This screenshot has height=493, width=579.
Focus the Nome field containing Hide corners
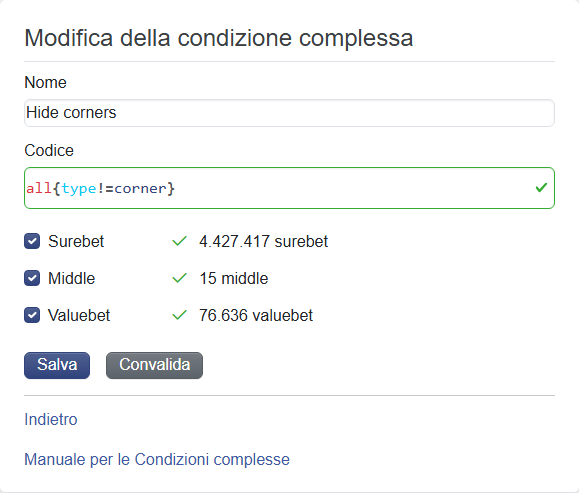tap(290, 113)
